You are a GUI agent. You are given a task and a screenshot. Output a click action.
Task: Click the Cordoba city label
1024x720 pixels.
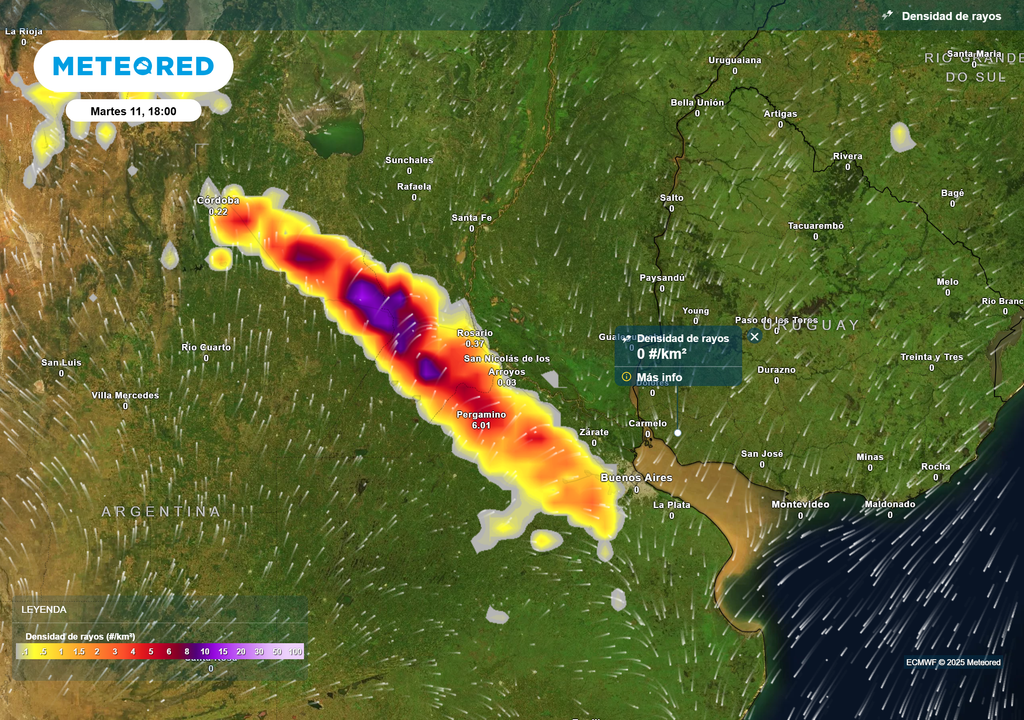218,200
